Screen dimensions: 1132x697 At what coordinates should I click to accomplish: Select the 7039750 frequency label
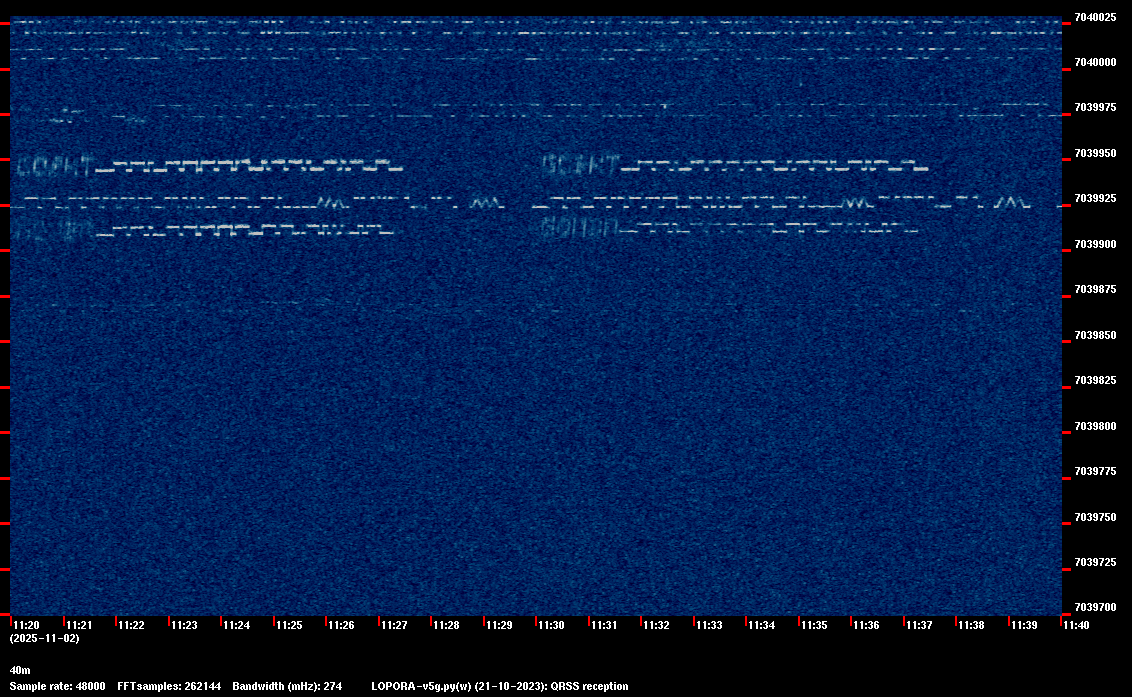[1095, 517]
